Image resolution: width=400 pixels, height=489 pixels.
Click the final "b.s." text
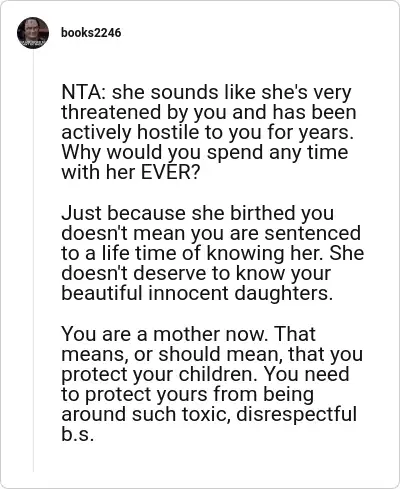(77, 434)
